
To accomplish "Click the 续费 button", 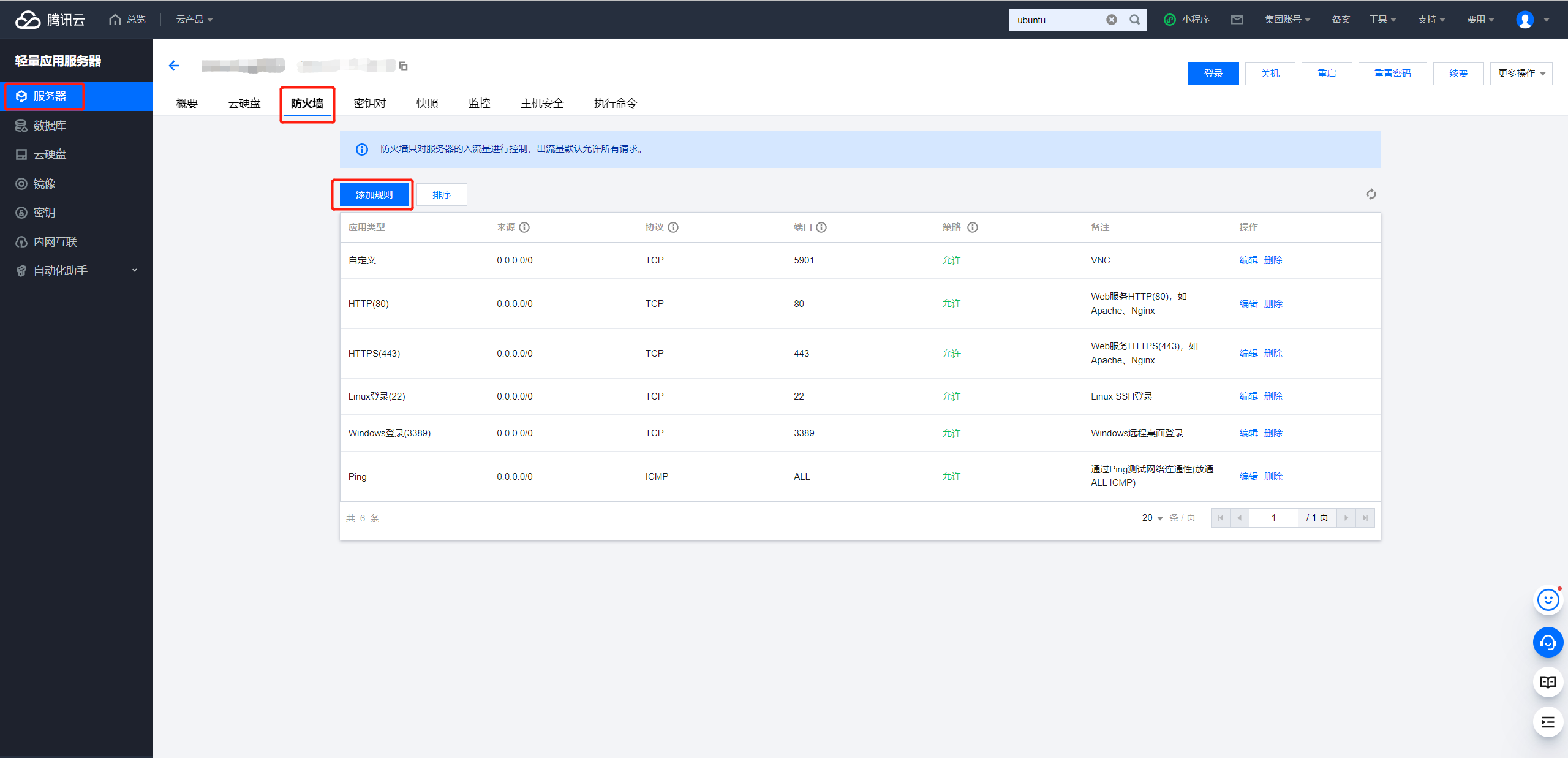I will click(x=1458, y=74).
